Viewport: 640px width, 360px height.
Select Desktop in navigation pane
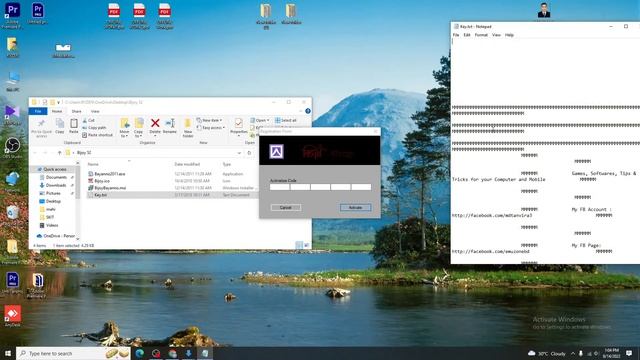53,201
